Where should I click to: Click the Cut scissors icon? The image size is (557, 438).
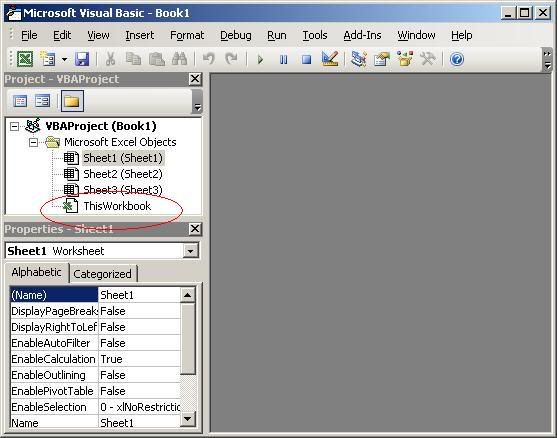(x=110, y=59)
